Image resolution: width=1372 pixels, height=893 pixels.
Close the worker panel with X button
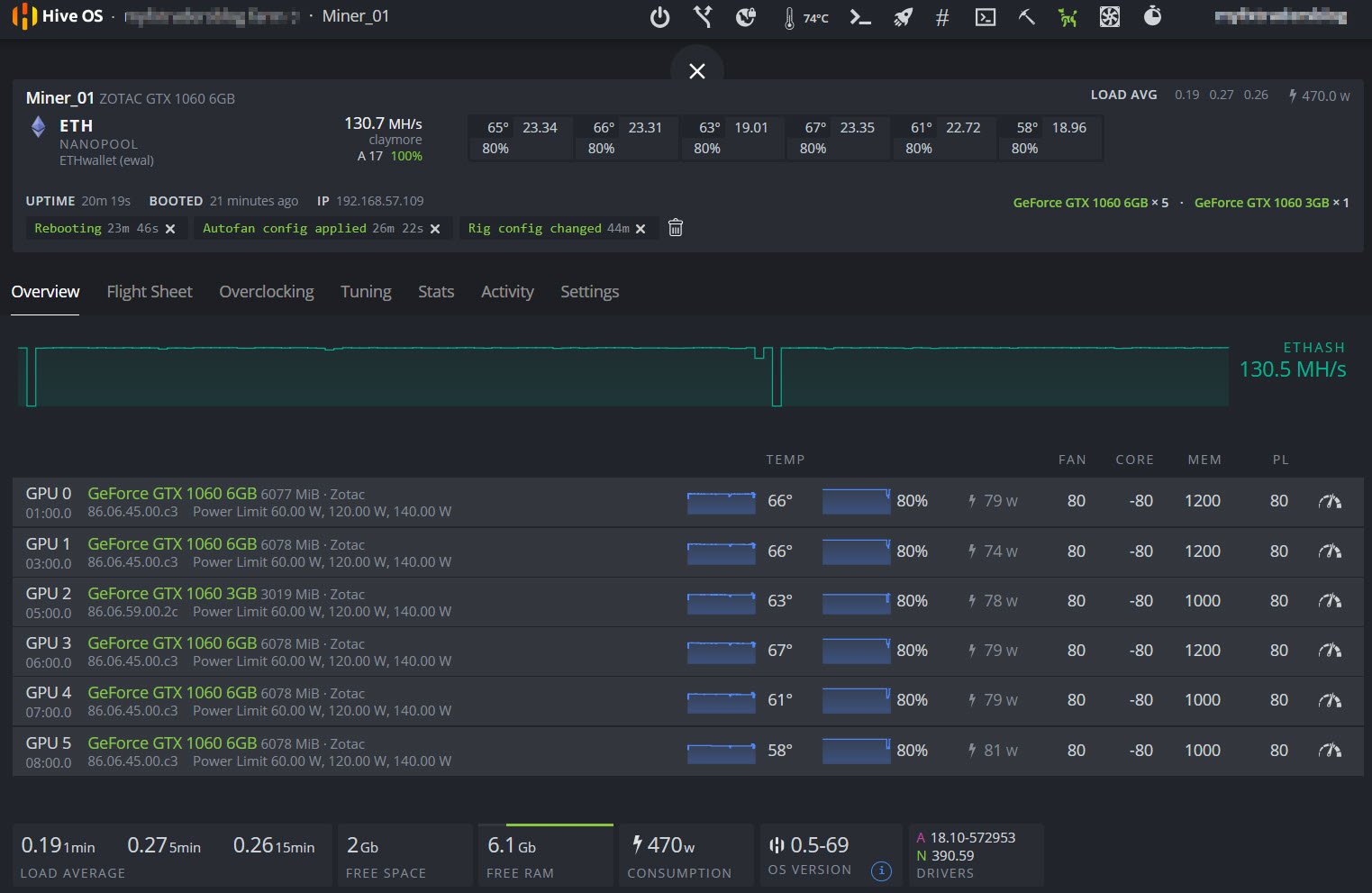(697, 71)
